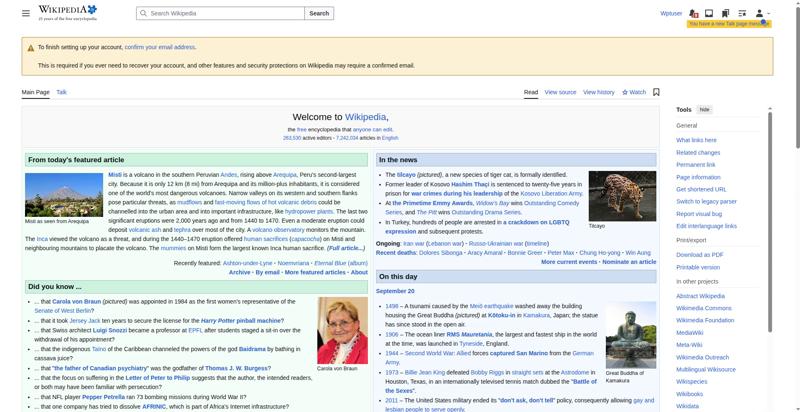Screen dimensions: 800x412
Task: Switch to the Talk tab
Action: point(61,92)
